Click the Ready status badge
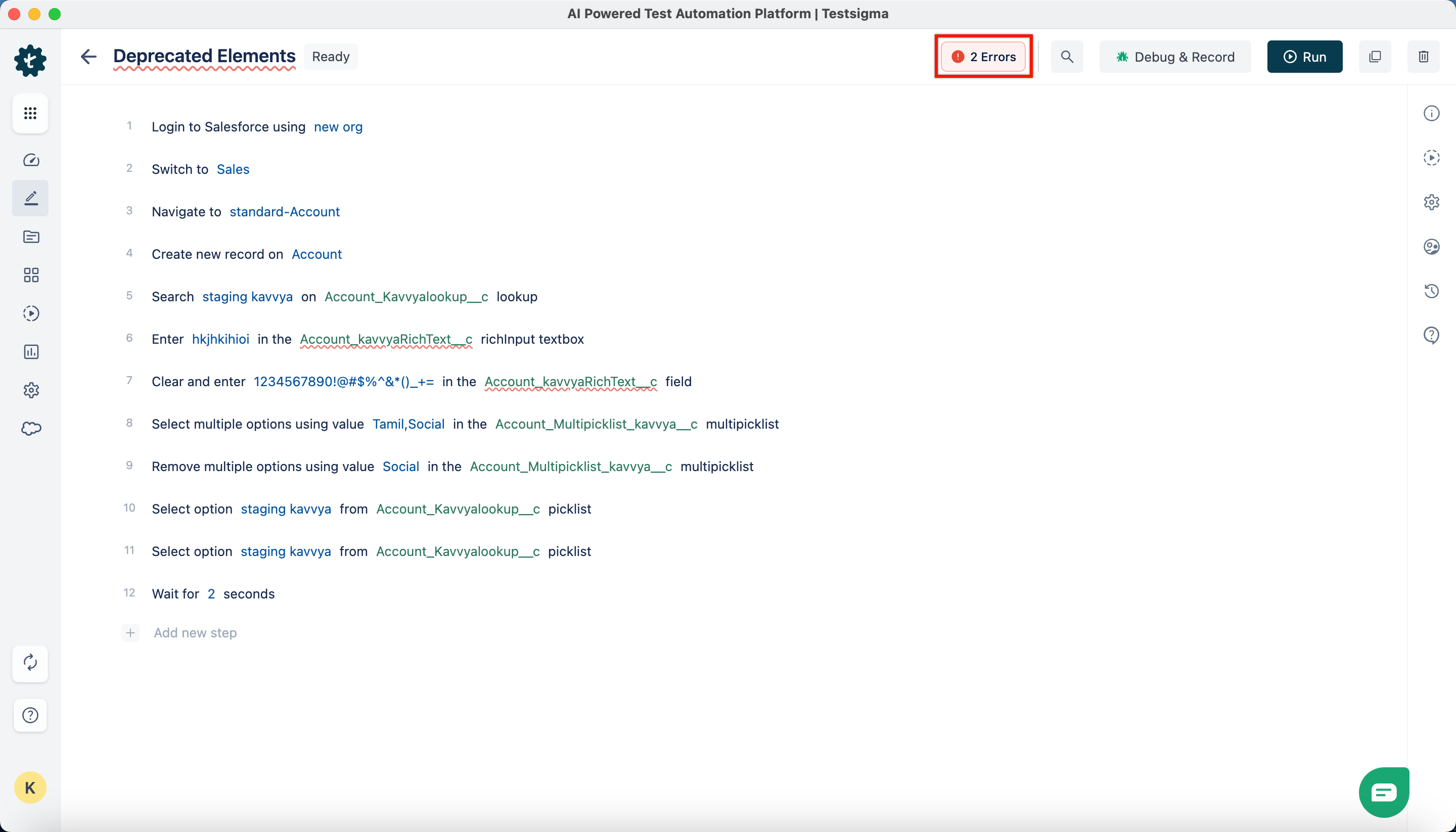The width and height of the screenshot is (1456, 832). [x=331, y=57]
